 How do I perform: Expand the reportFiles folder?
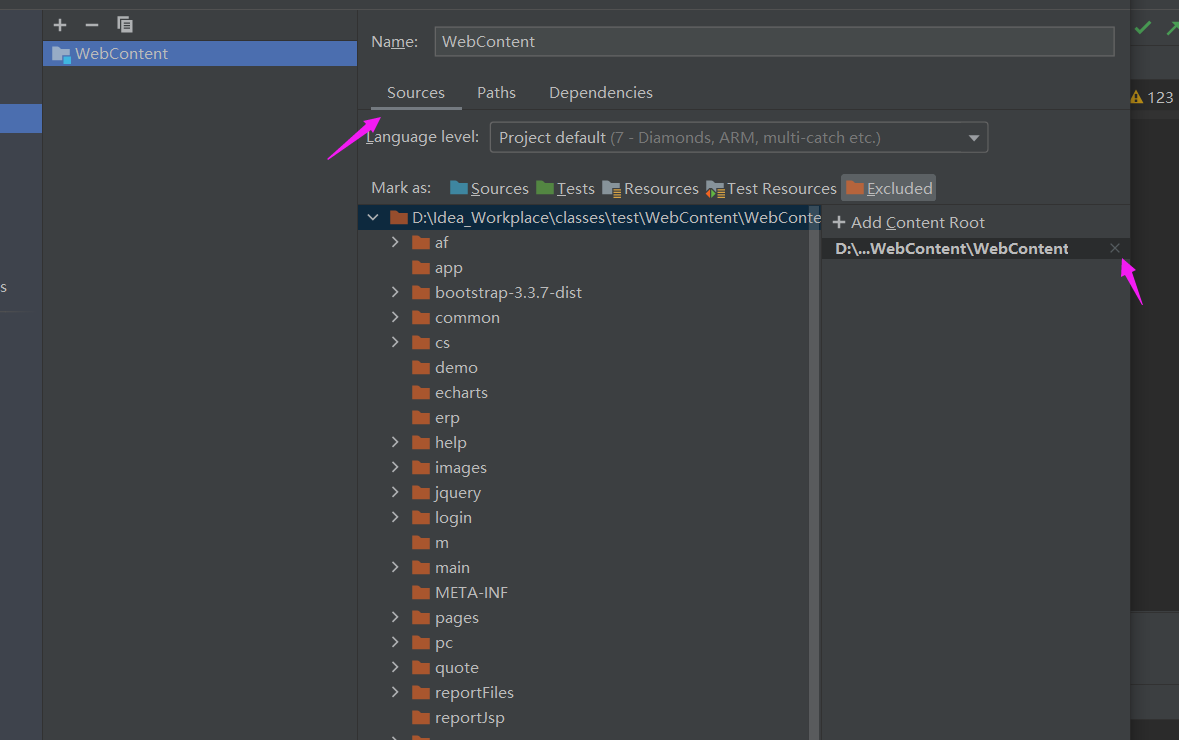tap(396, 692)
